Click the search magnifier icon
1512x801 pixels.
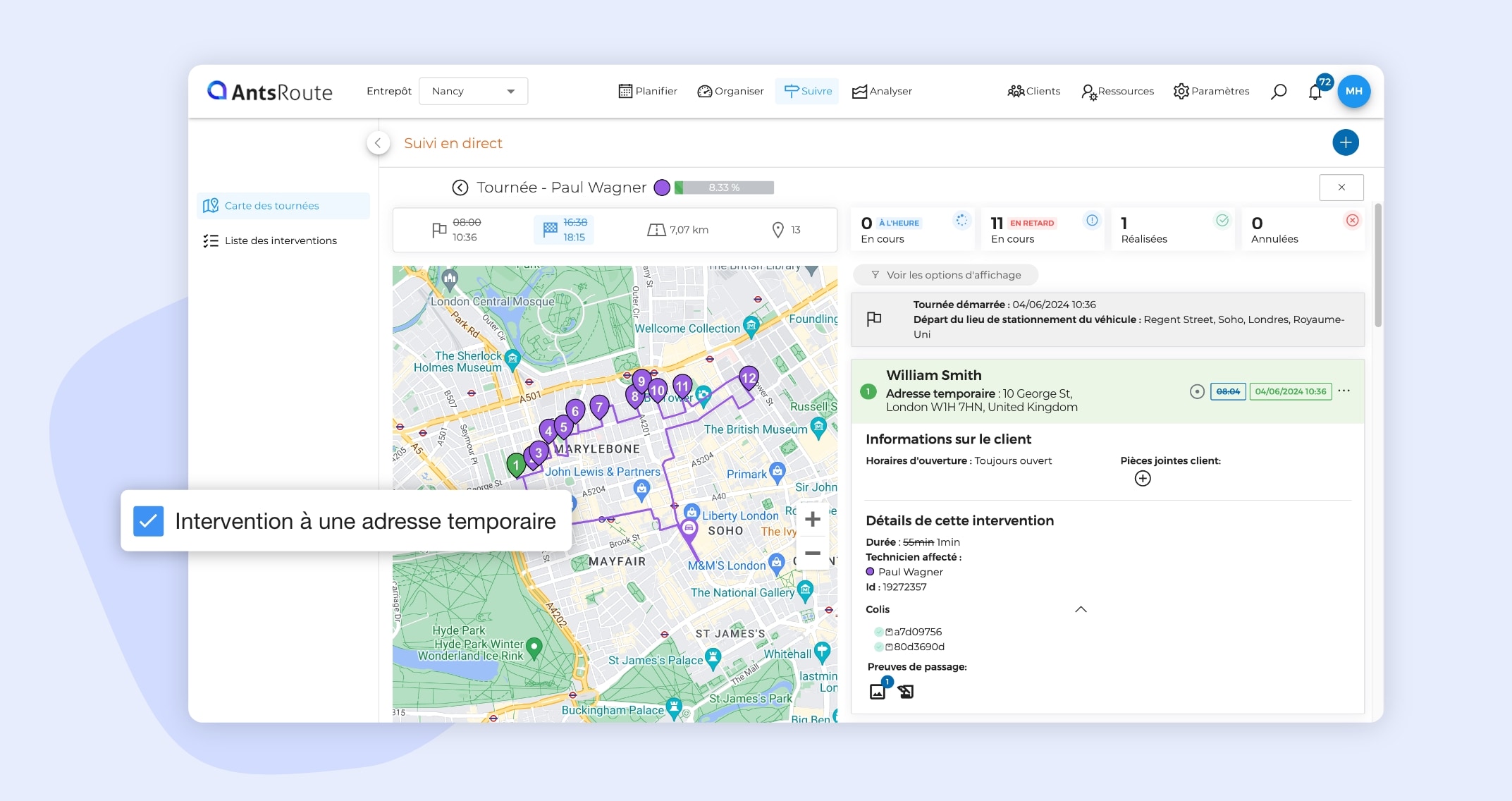[x=1278, y=92]
